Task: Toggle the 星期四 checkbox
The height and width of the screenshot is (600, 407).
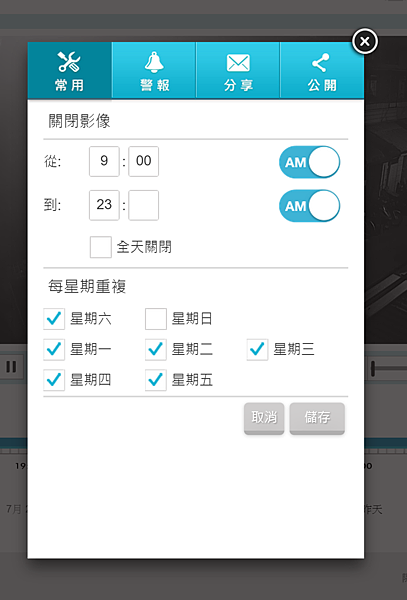Action: click(x=54, y=380)
